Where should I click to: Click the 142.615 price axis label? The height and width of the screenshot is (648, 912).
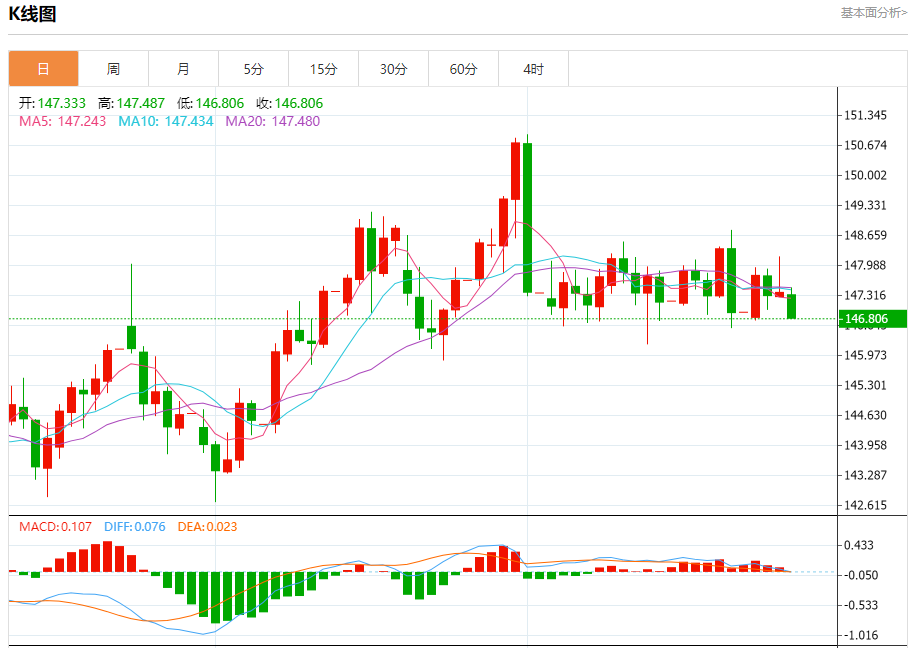865,505
